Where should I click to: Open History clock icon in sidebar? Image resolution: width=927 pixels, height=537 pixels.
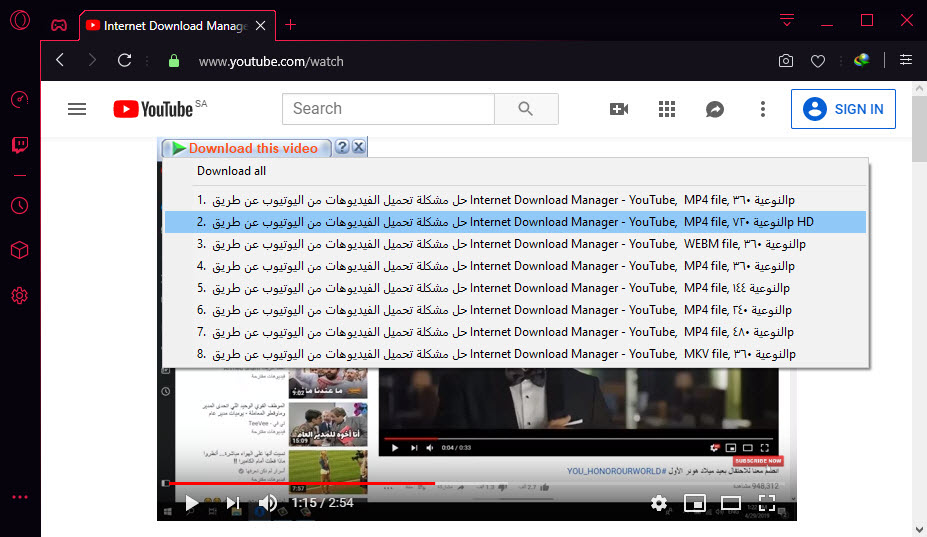point(20,206)
